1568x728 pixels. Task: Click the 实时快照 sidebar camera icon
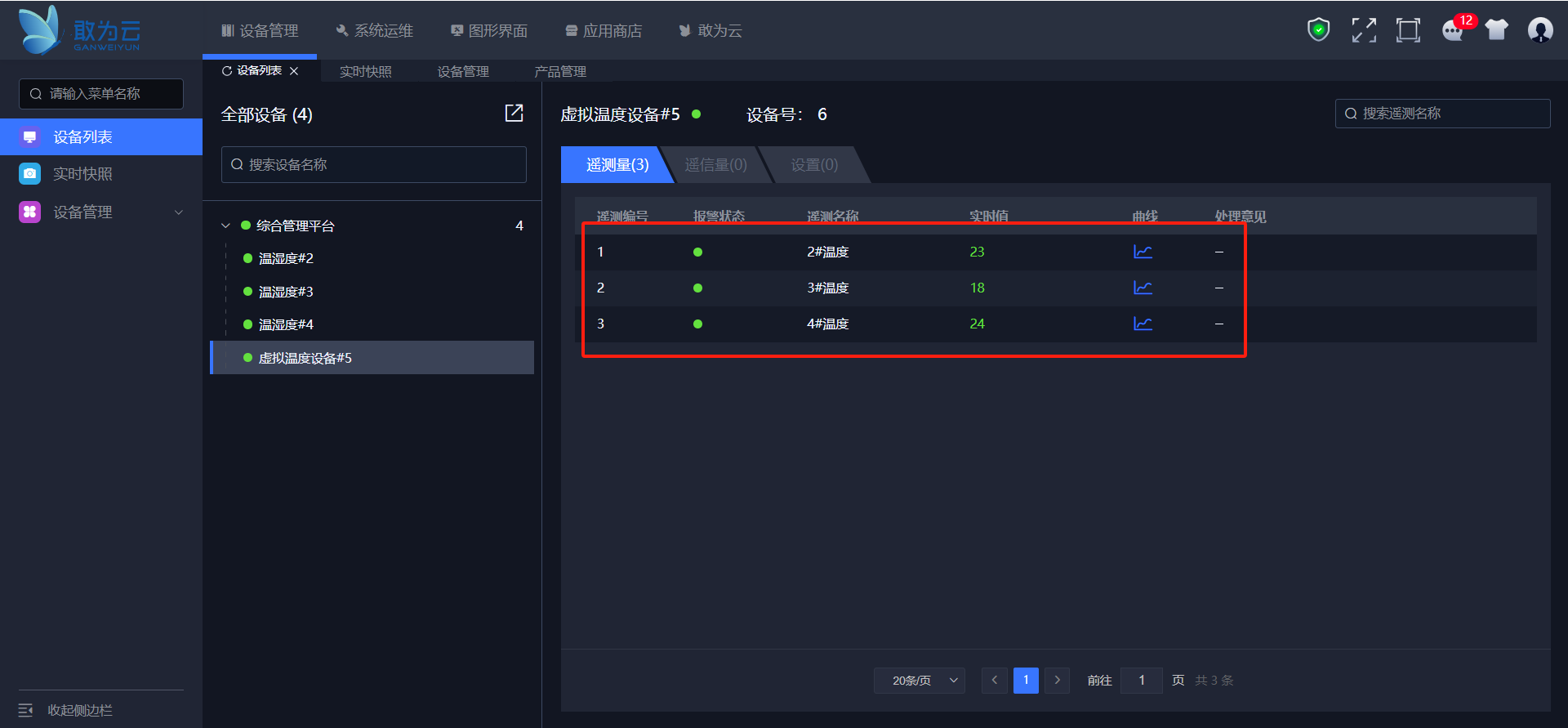click(30, 173)
